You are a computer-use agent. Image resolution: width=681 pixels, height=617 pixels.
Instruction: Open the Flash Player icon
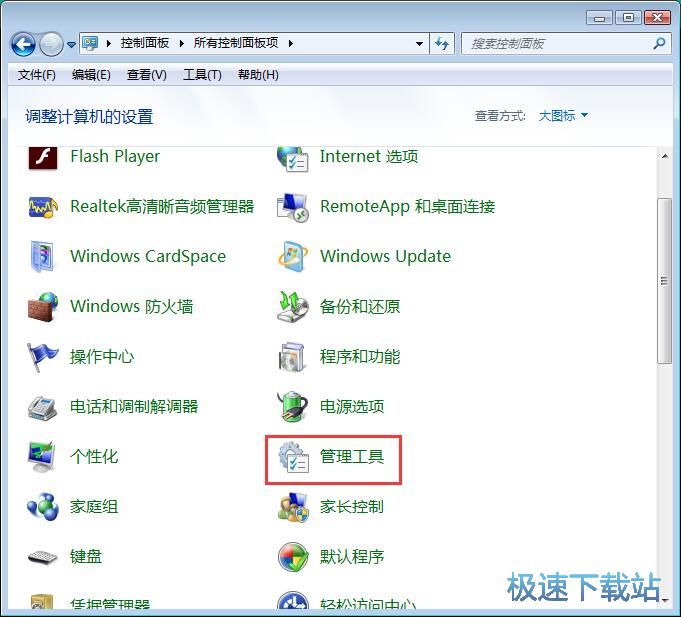click(x=43, y=157)
